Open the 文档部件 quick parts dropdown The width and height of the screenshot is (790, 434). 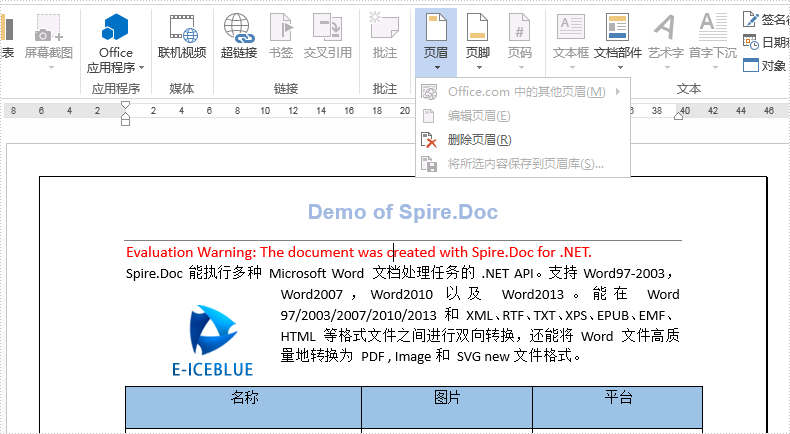617,68
